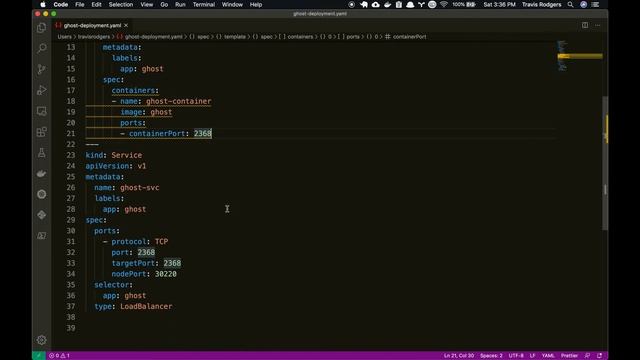The width and height of the screenshot is (640, 360).
Task: Open the Run menu
Action: point(180,4)
